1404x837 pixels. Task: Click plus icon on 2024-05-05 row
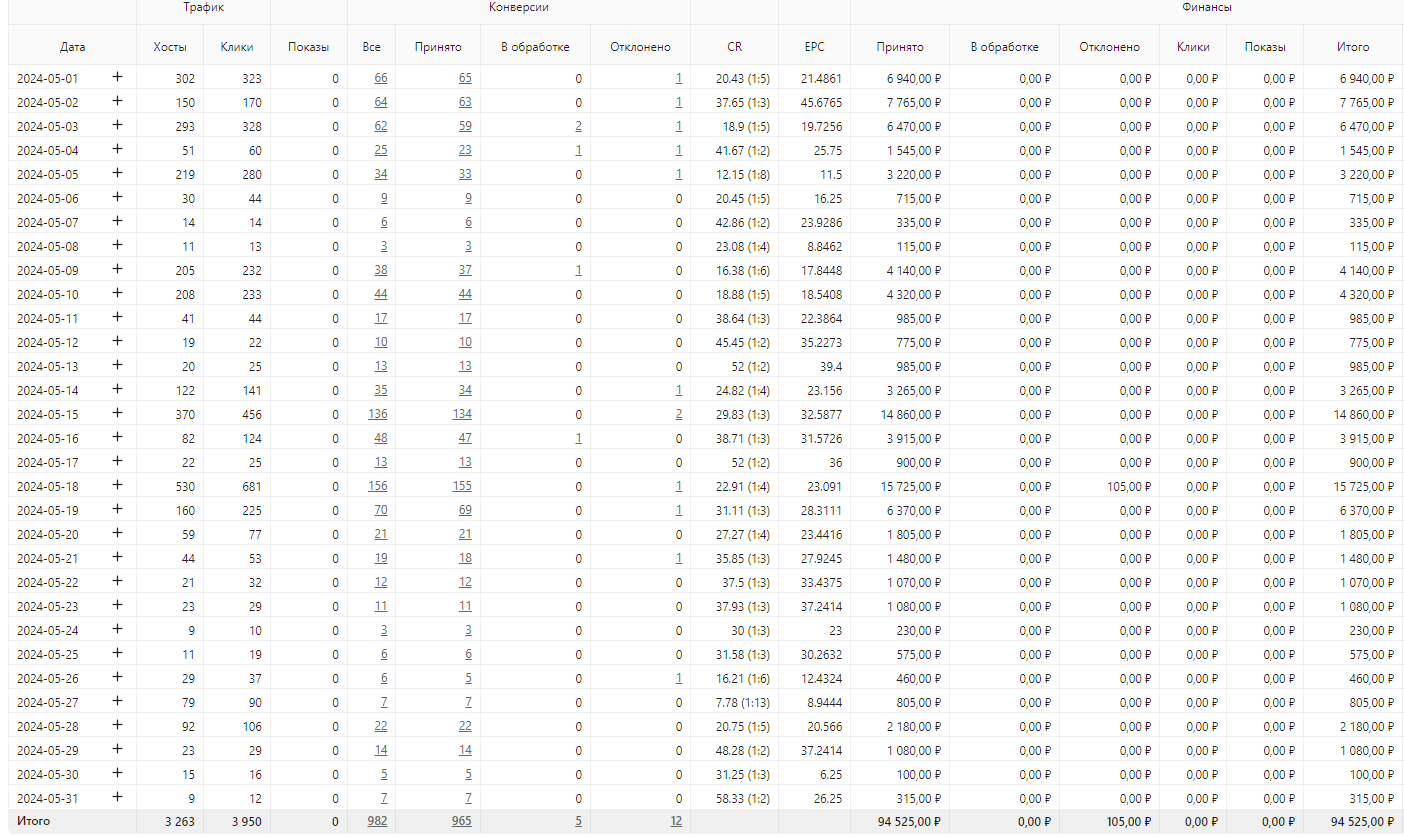(117, 173)
